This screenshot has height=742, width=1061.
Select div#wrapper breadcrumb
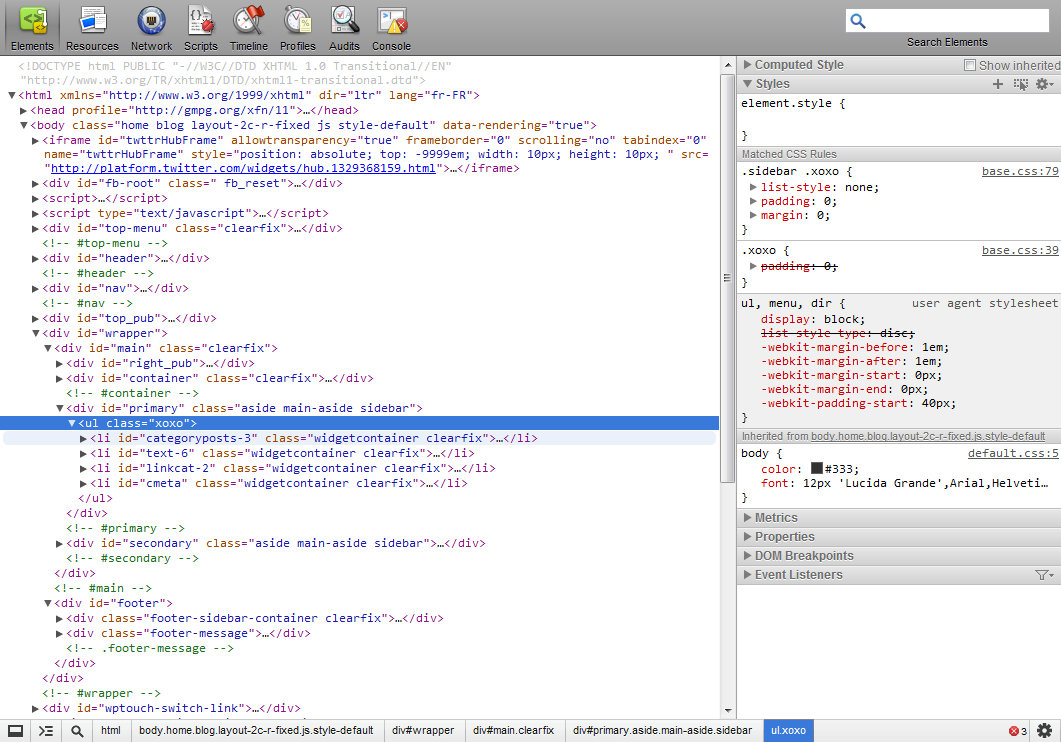click(x=423, y=731)
